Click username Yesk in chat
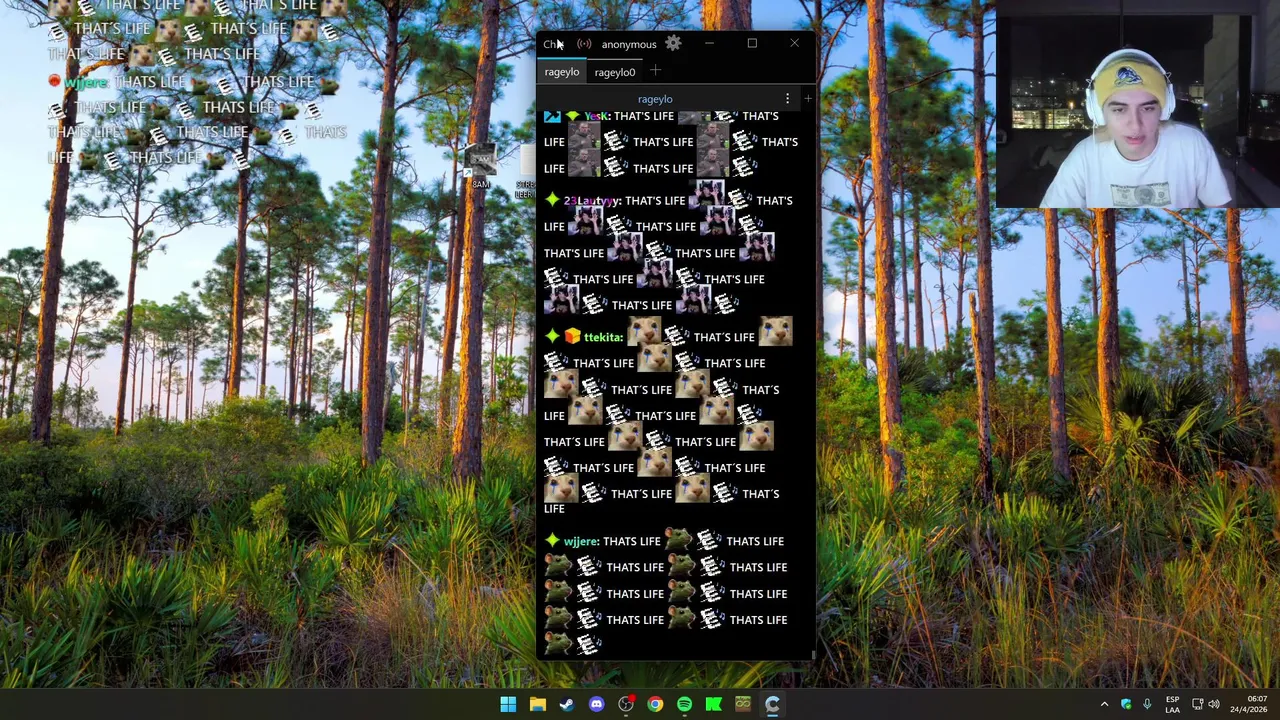The image size is (1280, 720). [596, 116]
